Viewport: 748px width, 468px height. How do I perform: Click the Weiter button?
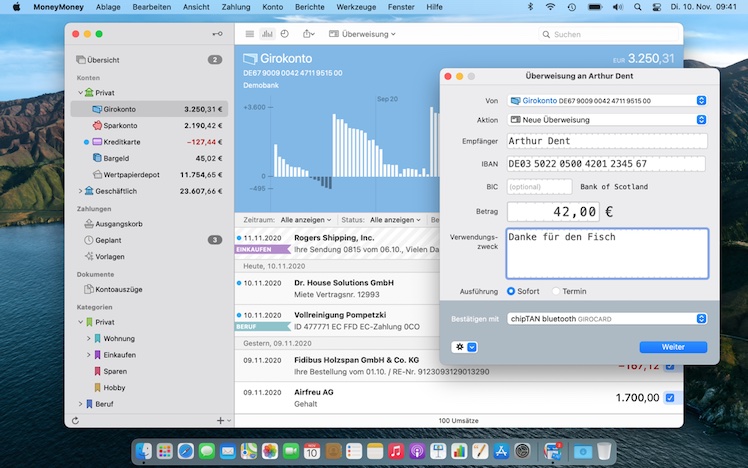673,347
